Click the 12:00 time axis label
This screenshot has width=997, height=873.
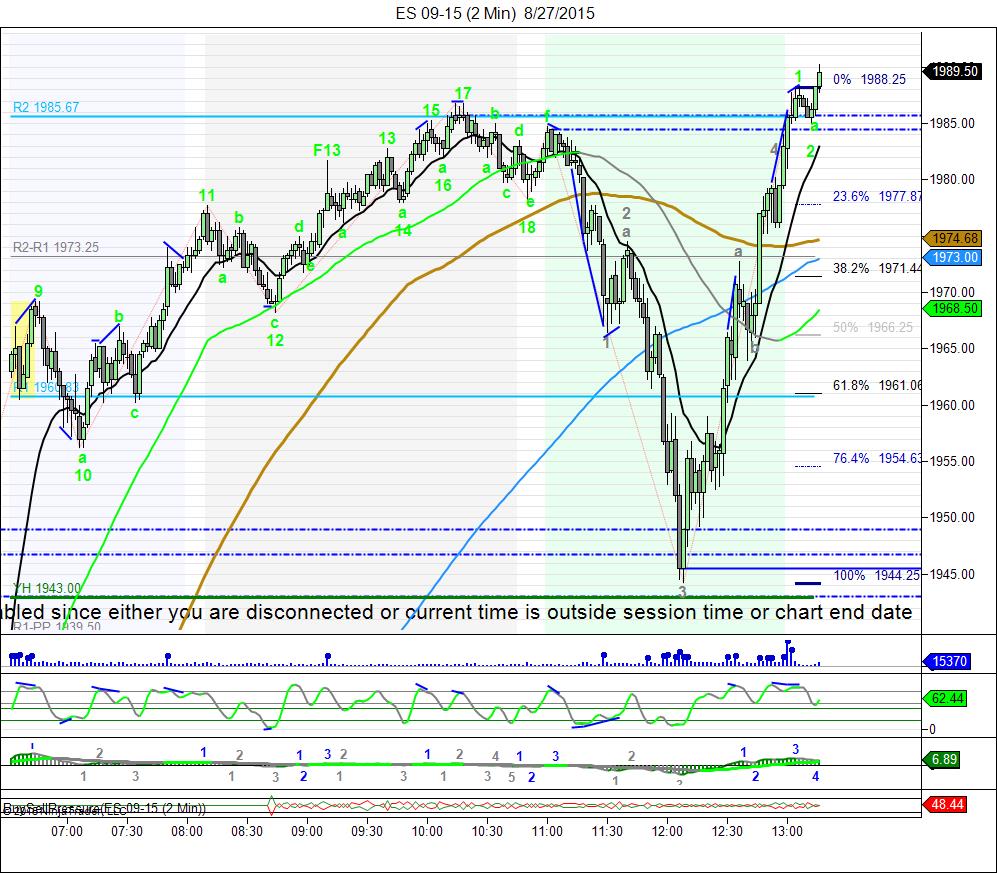pyautogui.click(x=668, y=831)
